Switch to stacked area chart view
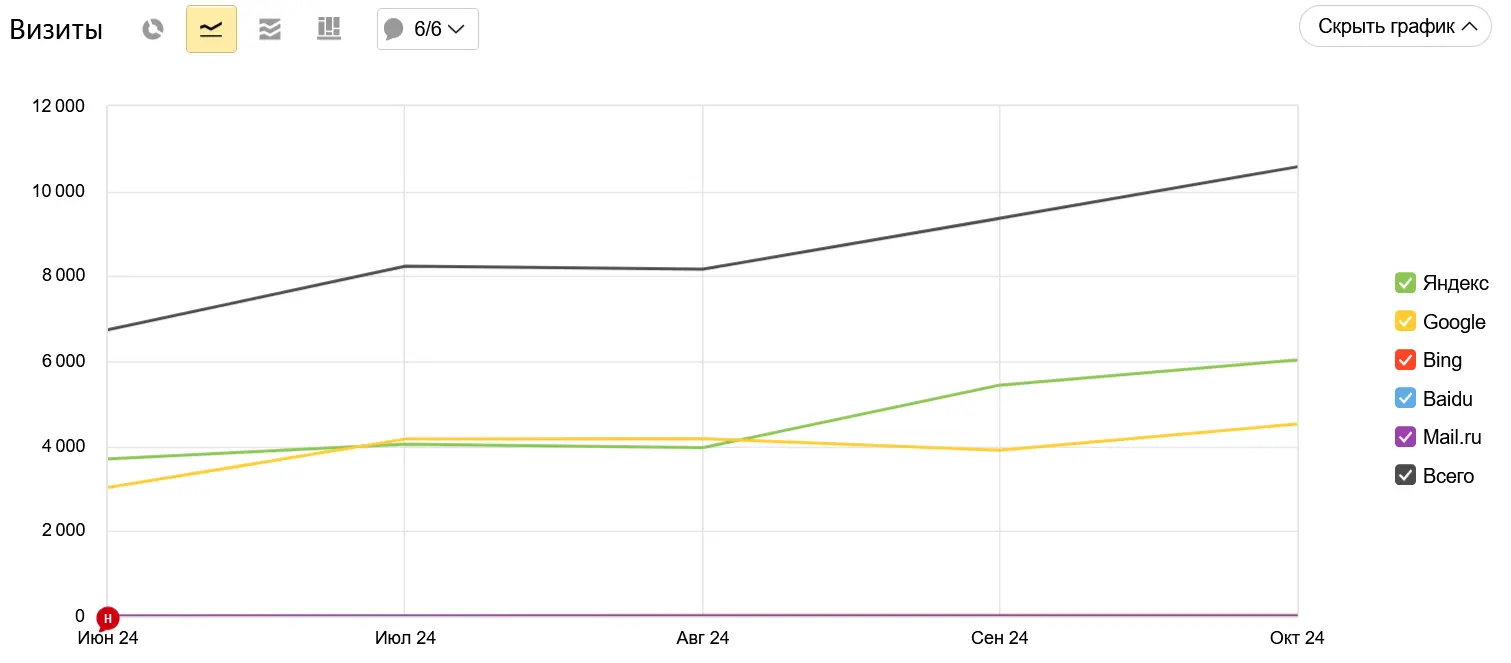Image resolution: width=1511 pixels, height=663 pixels. click(269, 29)
